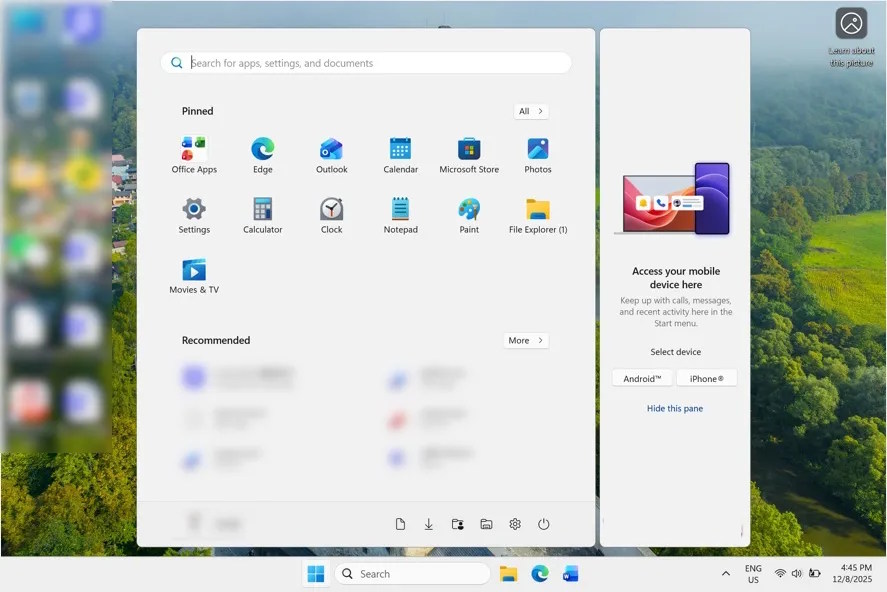Select Android as your mobile device
887x592 pixels.
click(x=641, y=378)
